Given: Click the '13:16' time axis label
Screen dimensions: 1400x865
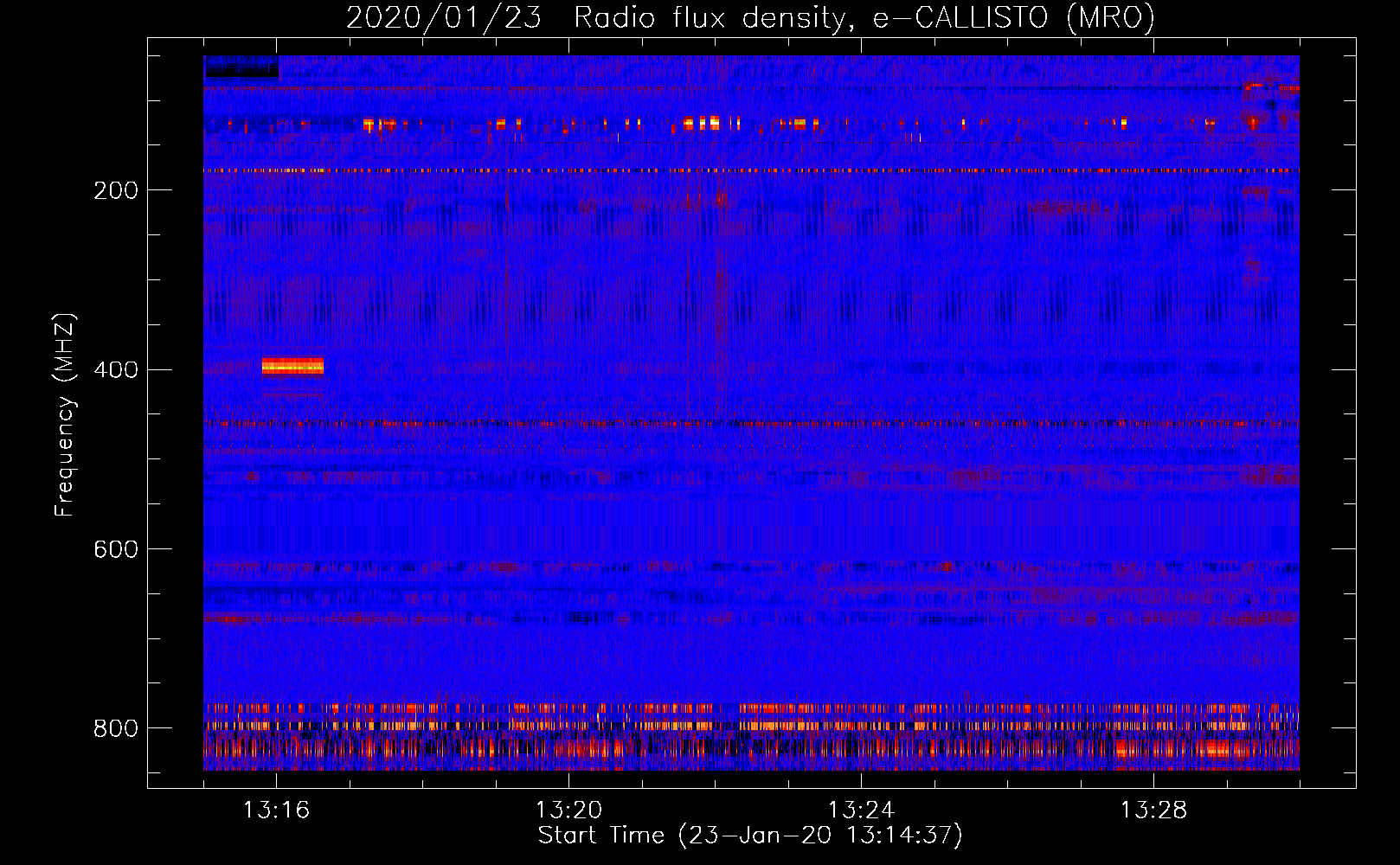Looking at the screenshot, I should click(276, 811).
